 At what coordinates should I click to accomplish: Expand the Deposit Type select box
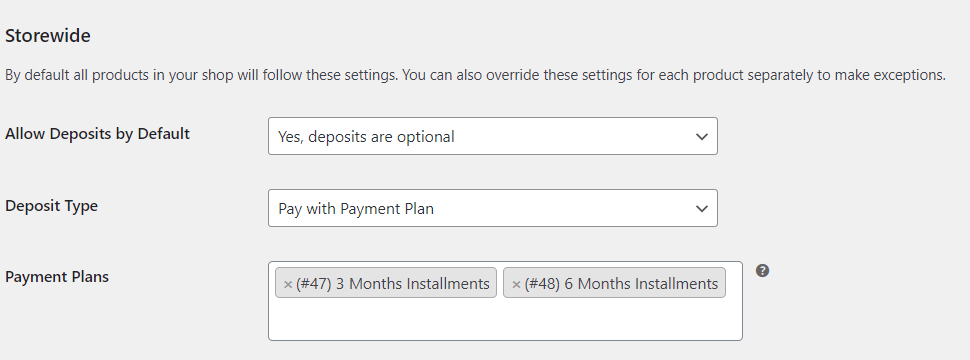[x=492, y=208]
